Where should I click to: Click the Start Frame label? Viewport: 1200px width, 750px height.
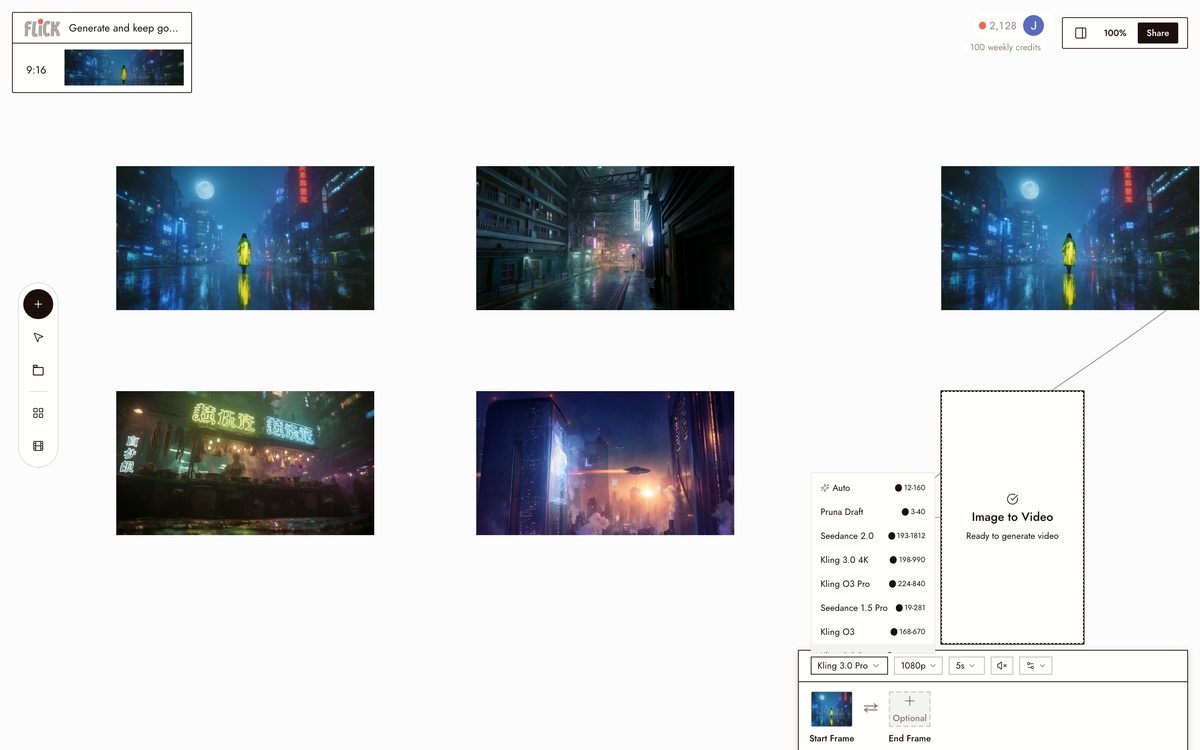(x=832, y=738)
